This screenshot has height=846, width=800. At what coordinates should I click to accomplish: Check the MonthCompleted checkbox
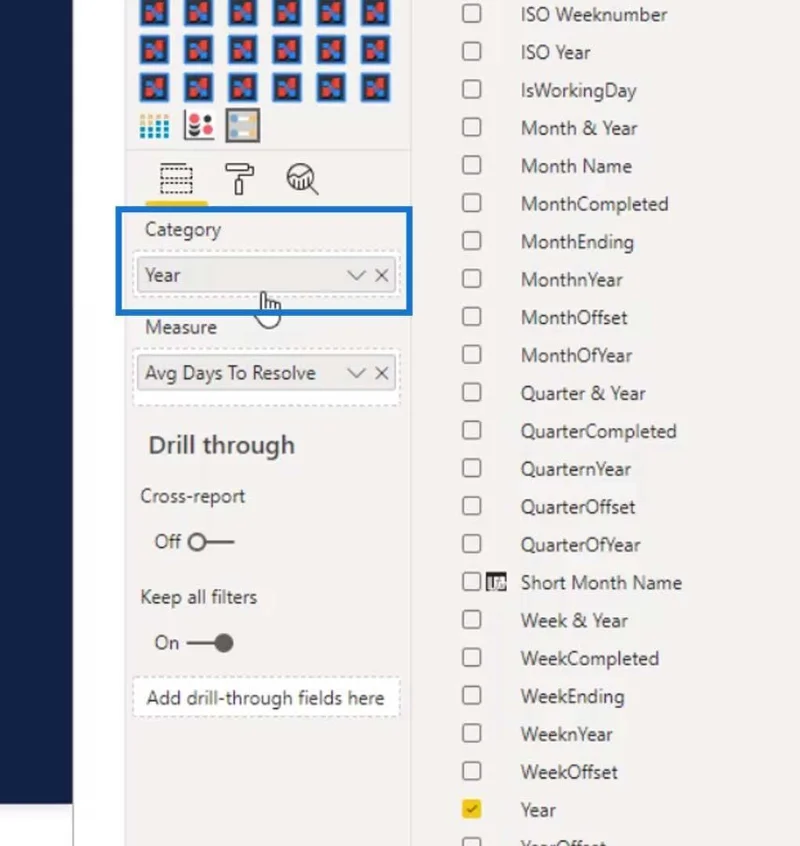point(471,203)
